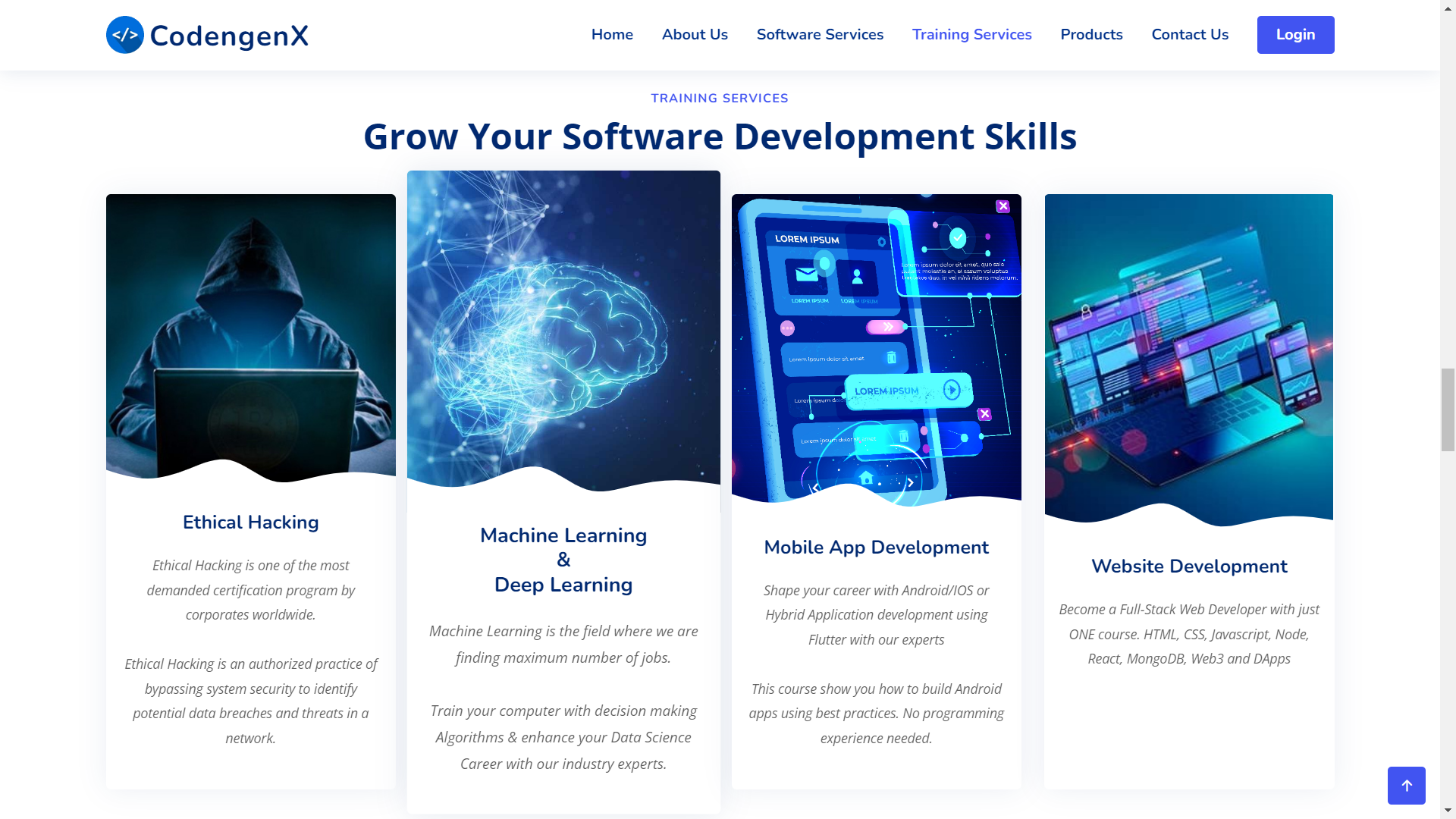Click the scrollbar down arrow
The width and height of the screenshot is (1456, 819).
1448,811
